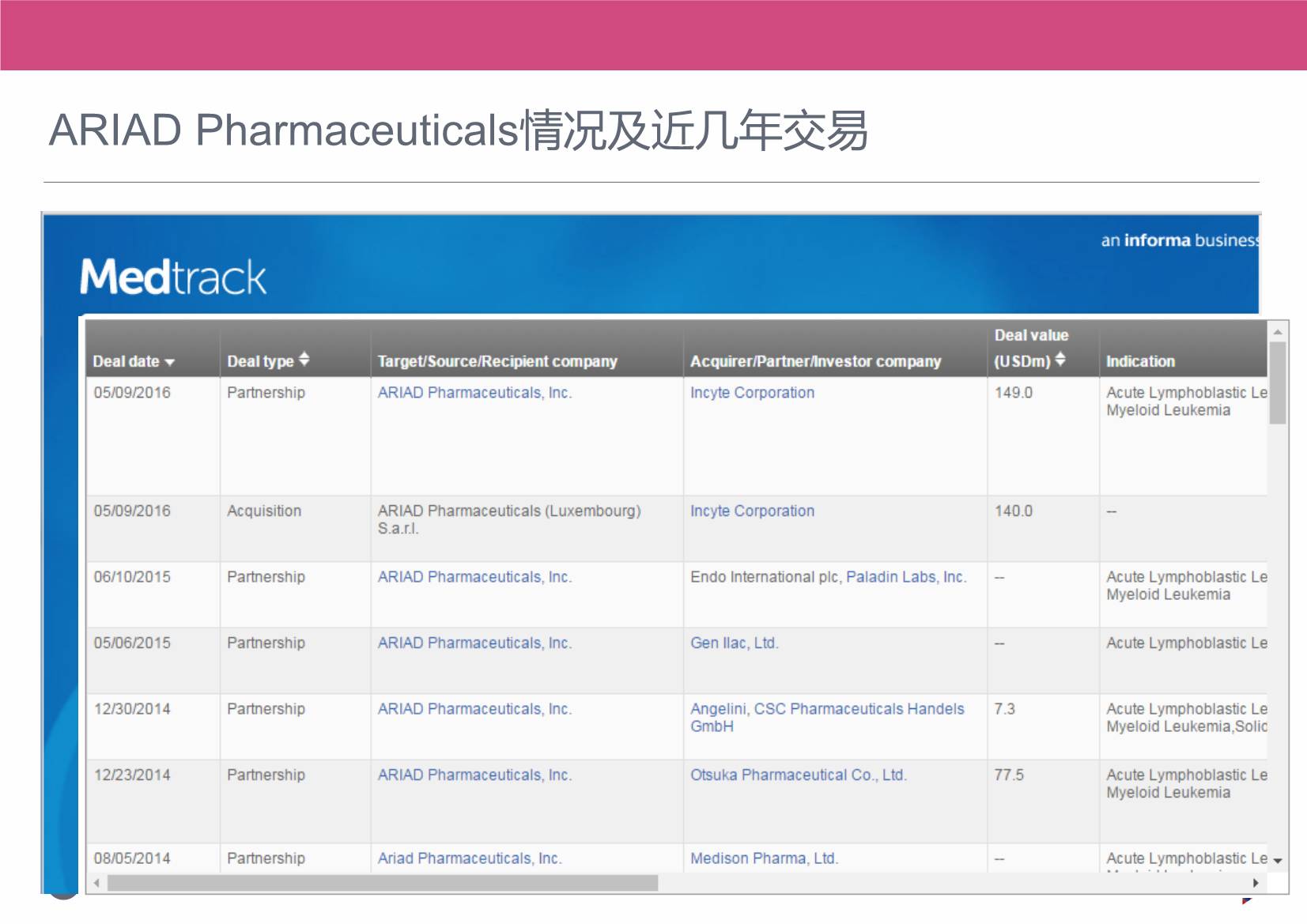Open ARIAD Pharmaceuticals link in 12/30/2014 row
The height and width of the screenshot is (924, 1307).
pyautogui.click(x=474, y=709)
